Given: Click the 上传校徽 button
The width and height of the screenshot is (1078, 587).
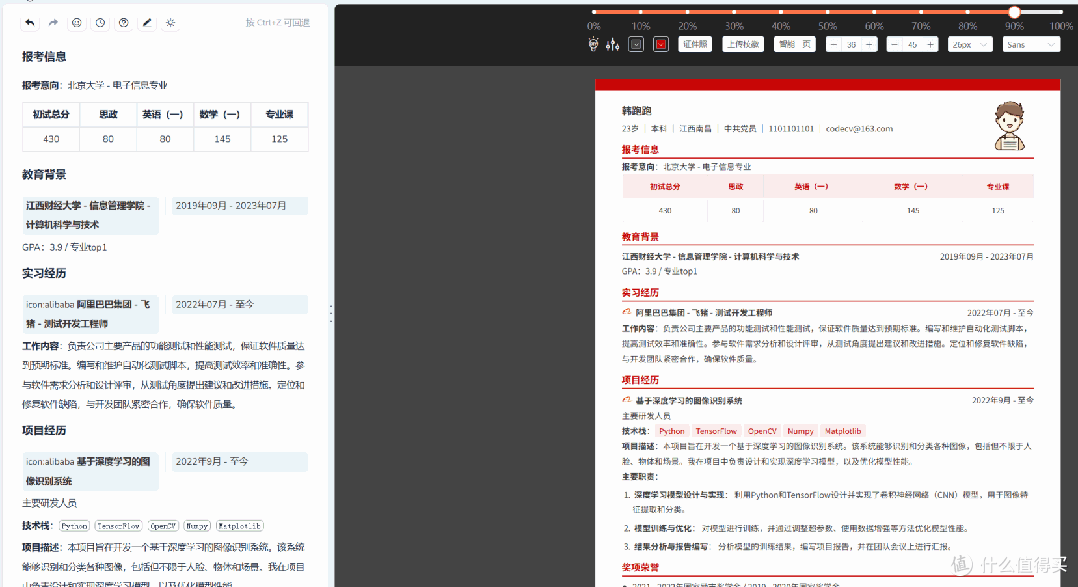Looking at the screenshot, I should [742, 45].
